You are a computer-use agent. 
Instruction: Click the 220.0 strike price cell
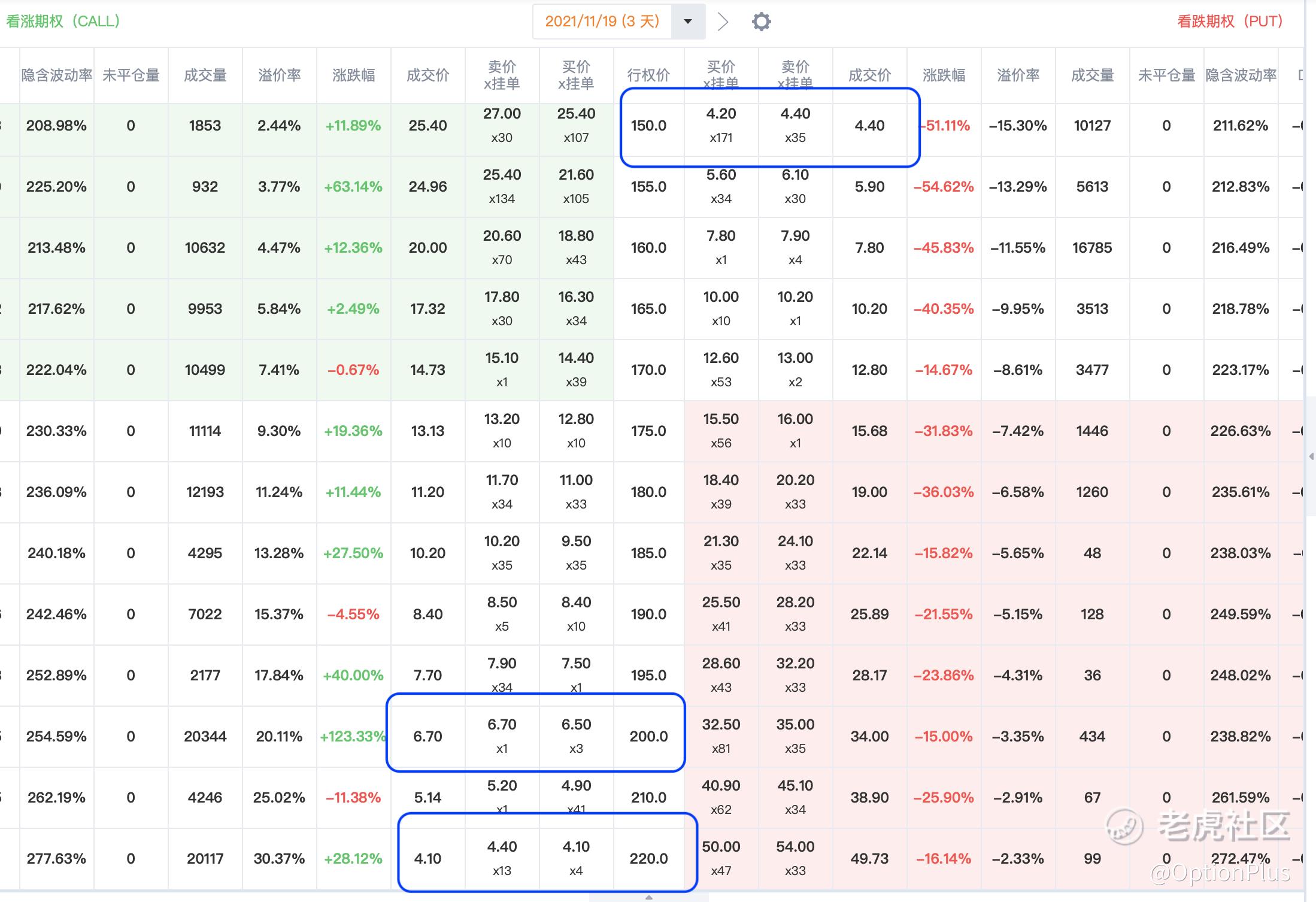pyautogui.click(x=648, y=858)
